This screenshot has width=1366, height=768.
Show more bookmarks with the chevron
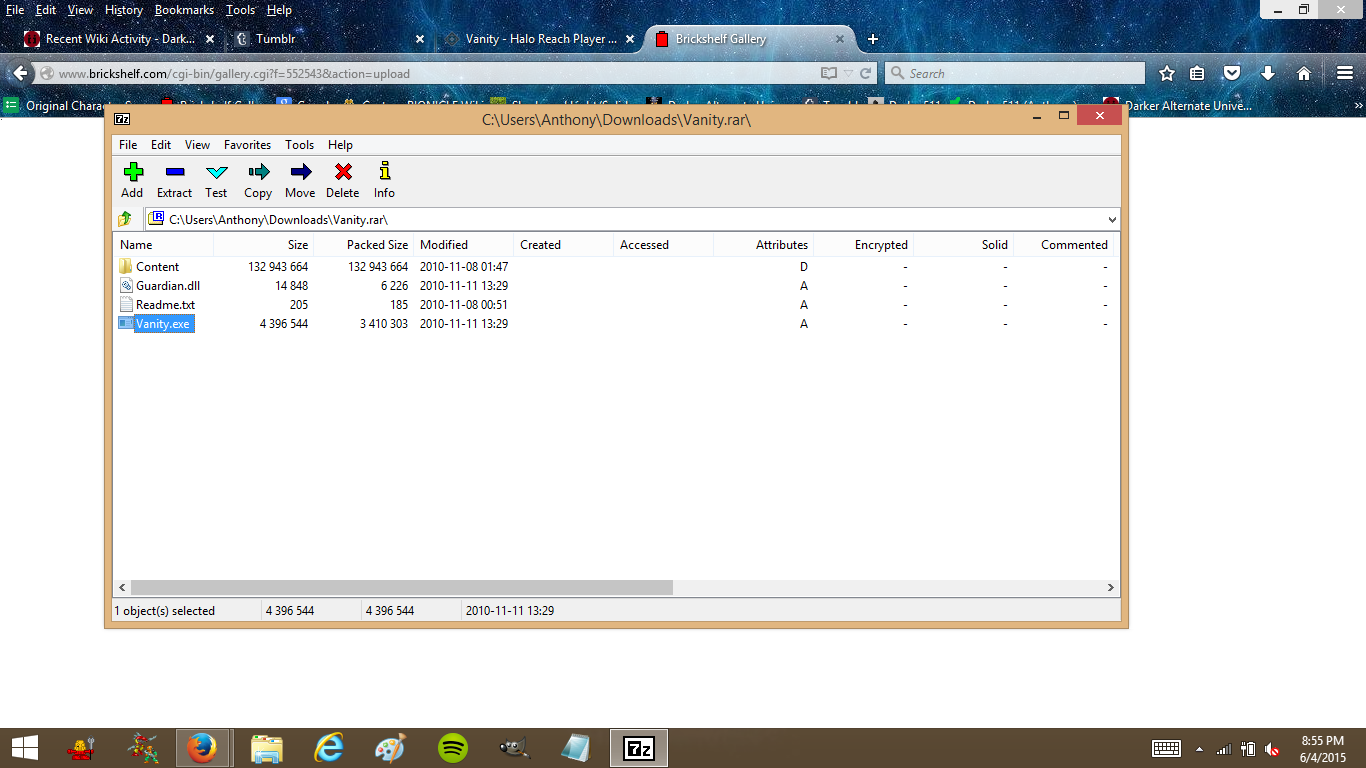[x=1358, y=105]
